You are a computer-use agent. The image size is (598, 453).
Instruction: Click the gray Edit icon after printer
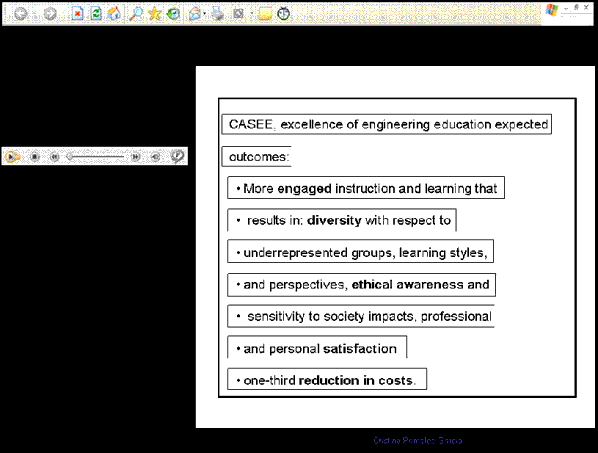(x=238, y=14)
